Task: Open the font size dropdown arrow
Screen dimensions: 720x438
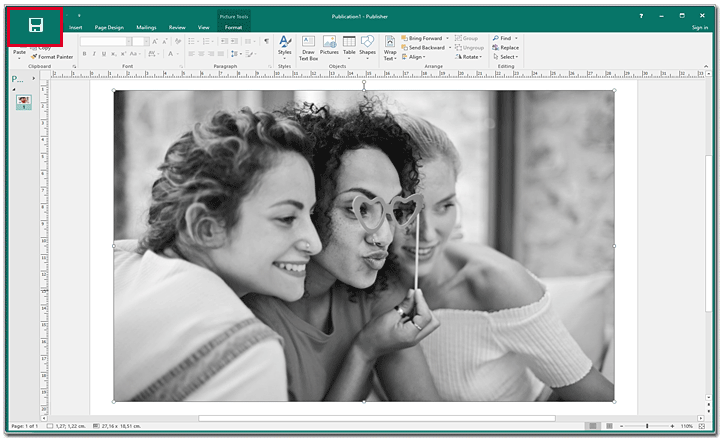Action: click(146, 41)
